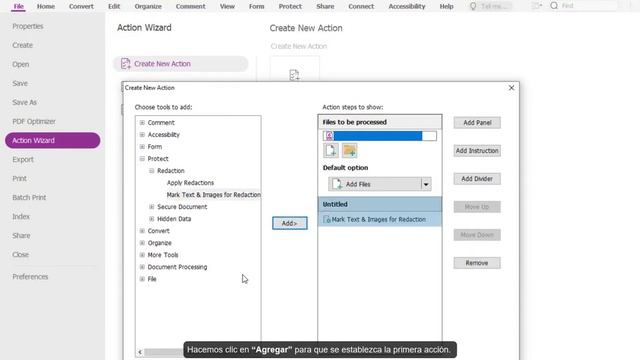
Task: Open the Organize ribbon tab
Action: pyautogui.click(x=148, y=6)
